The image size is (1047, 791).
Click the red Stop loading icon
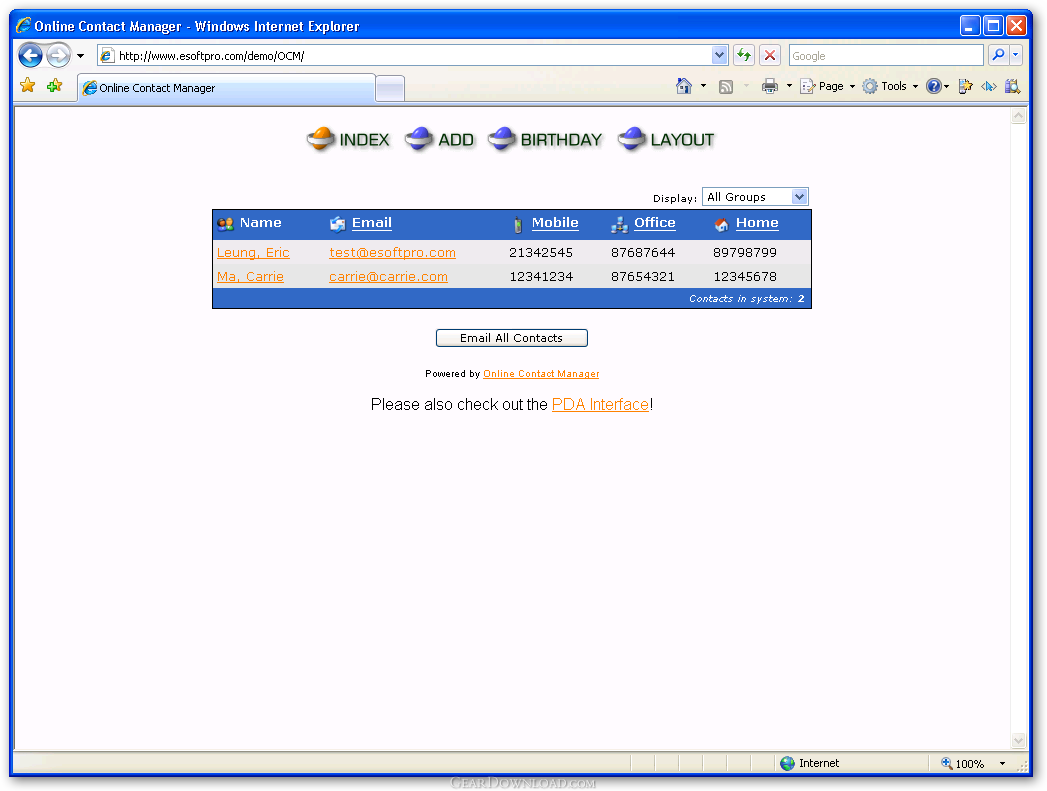[x=770, y=55]
